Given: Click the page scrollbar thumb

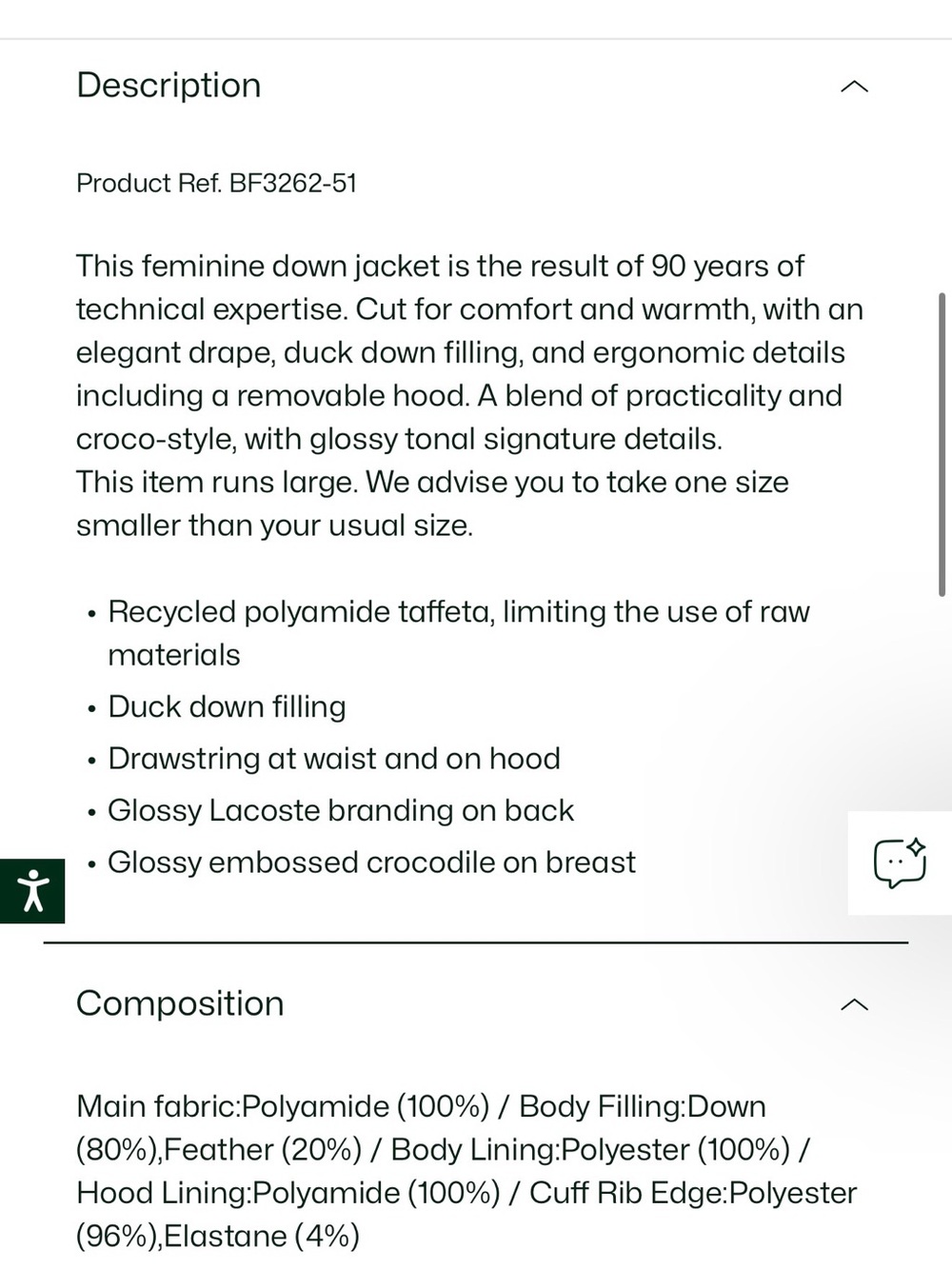Looking at the screenshot, I should [942, 445].
